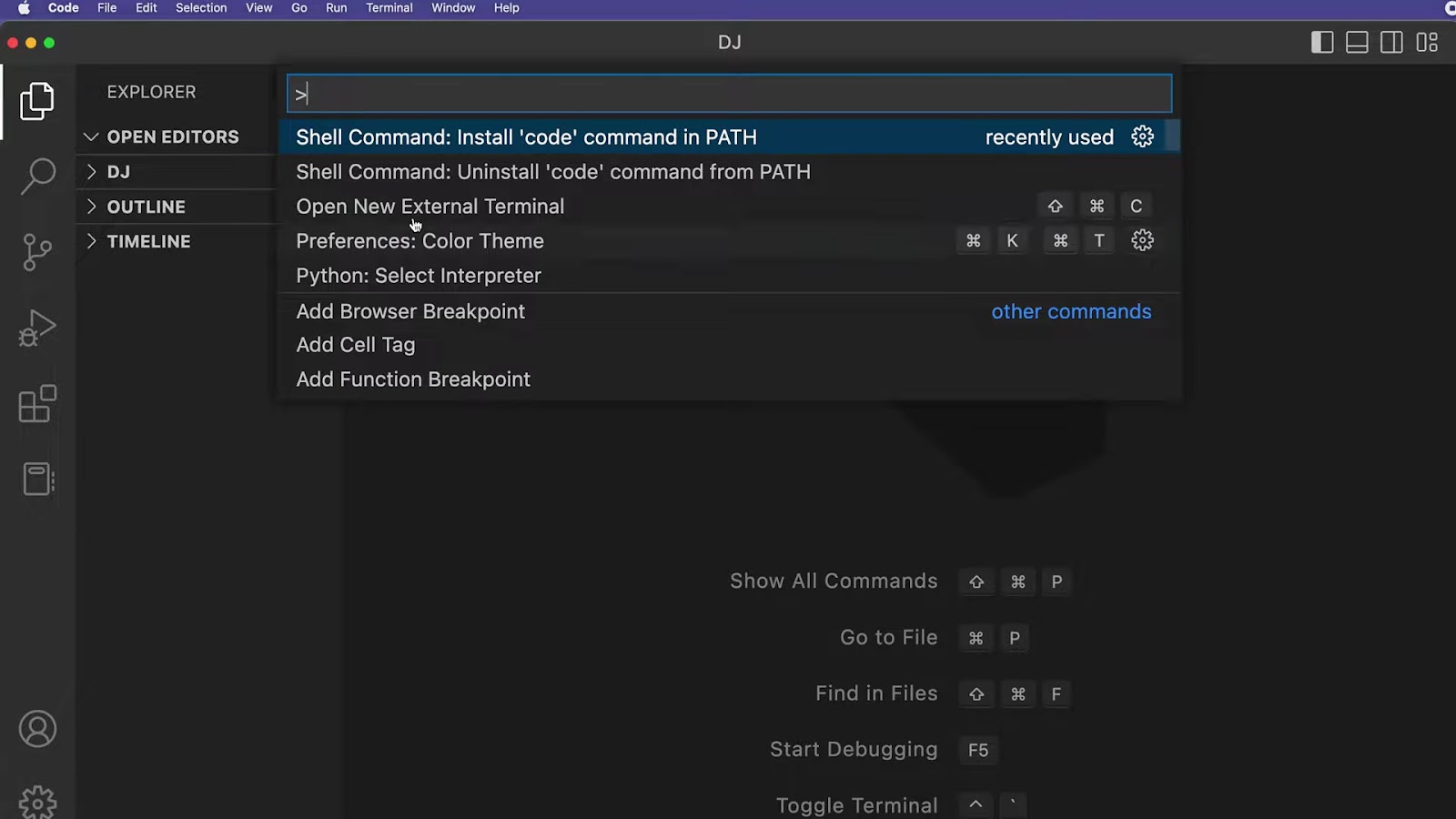Image resolution: width=1456 pixels, height=819 pixels.
Task: Expand the DJ folder section
Action: (x=175, y=172)
